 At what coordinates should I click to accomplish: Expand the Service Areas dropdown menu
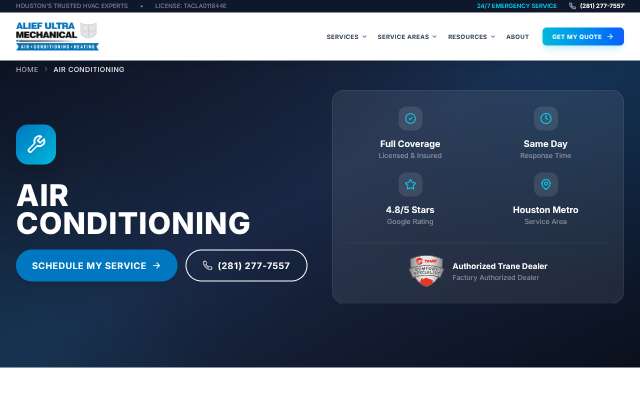pyautogui.click(x=407, y=37)
